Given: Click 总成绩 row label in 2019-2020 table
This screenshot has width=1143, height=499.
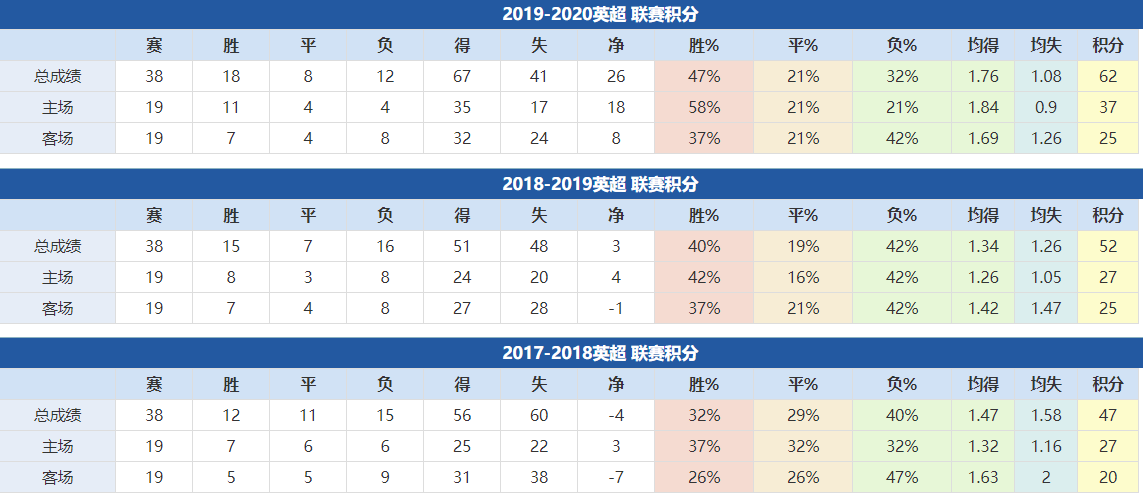Looking at the screenshot, I should click(58, 77).
